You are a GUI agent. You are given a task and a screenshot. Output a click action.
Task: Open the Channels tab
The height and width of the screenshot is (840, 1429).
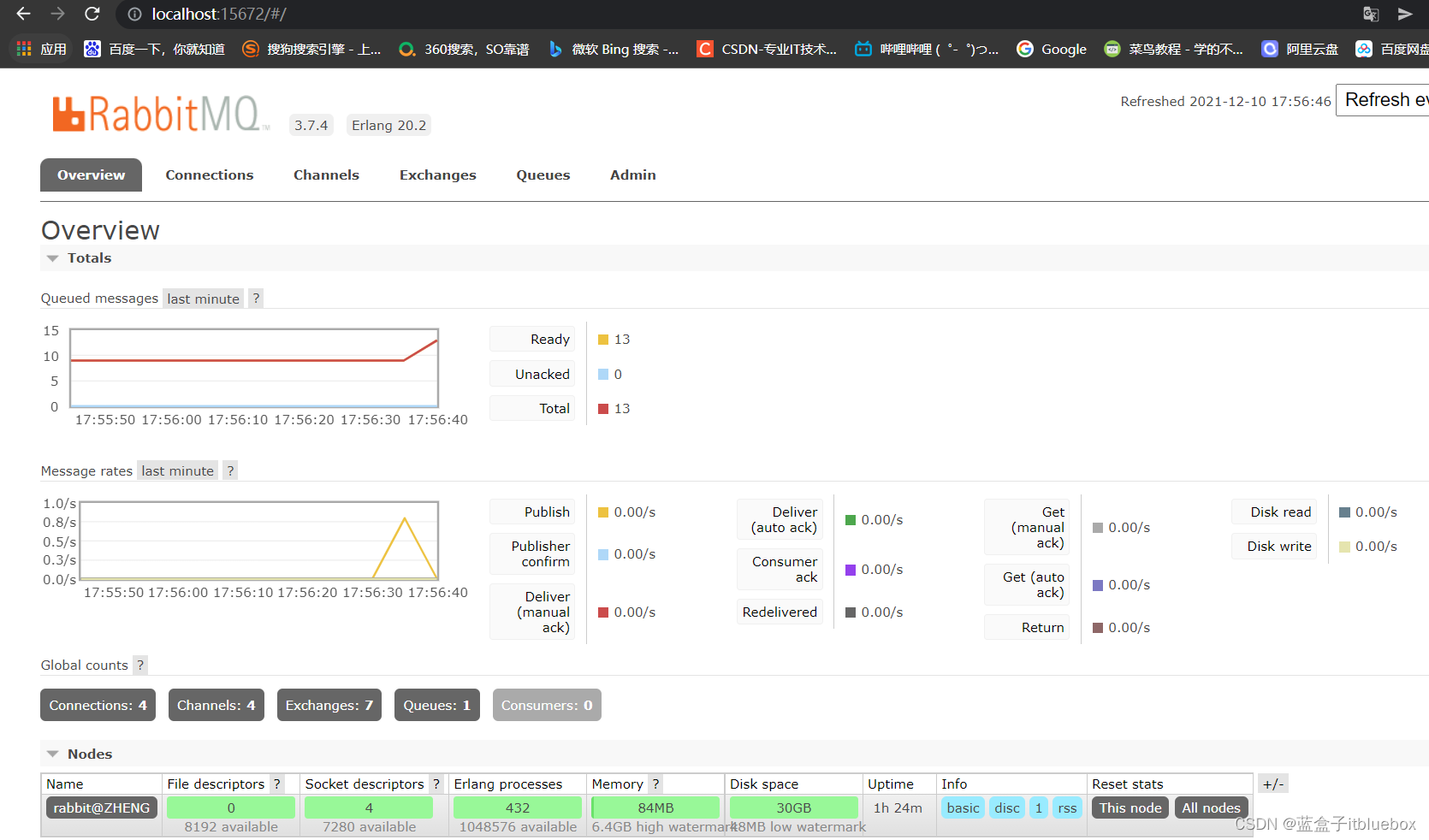coord(326,175)
